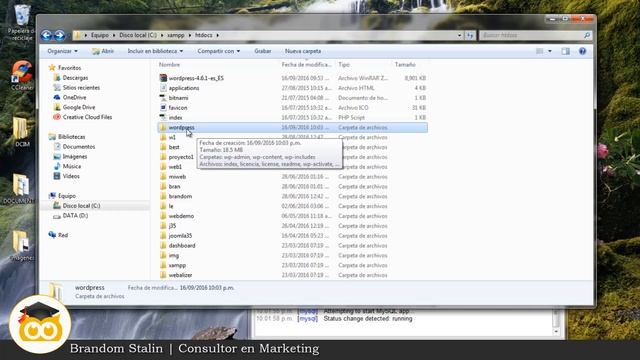This screenshot has width=640, height=360.
Task: Click Disco local (C:) in the breadcrumb
Action: click(x=138, y=36)
